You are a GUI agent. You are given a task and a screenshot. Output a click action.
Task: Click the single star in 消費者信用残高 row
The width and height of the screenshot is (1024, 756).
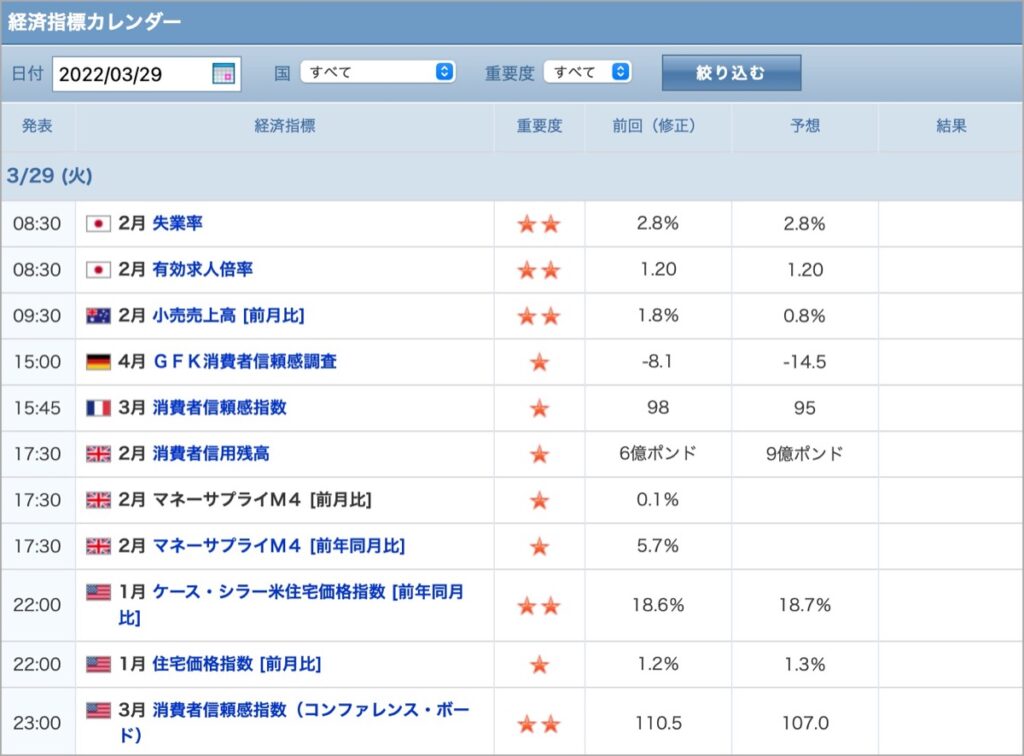539,454
